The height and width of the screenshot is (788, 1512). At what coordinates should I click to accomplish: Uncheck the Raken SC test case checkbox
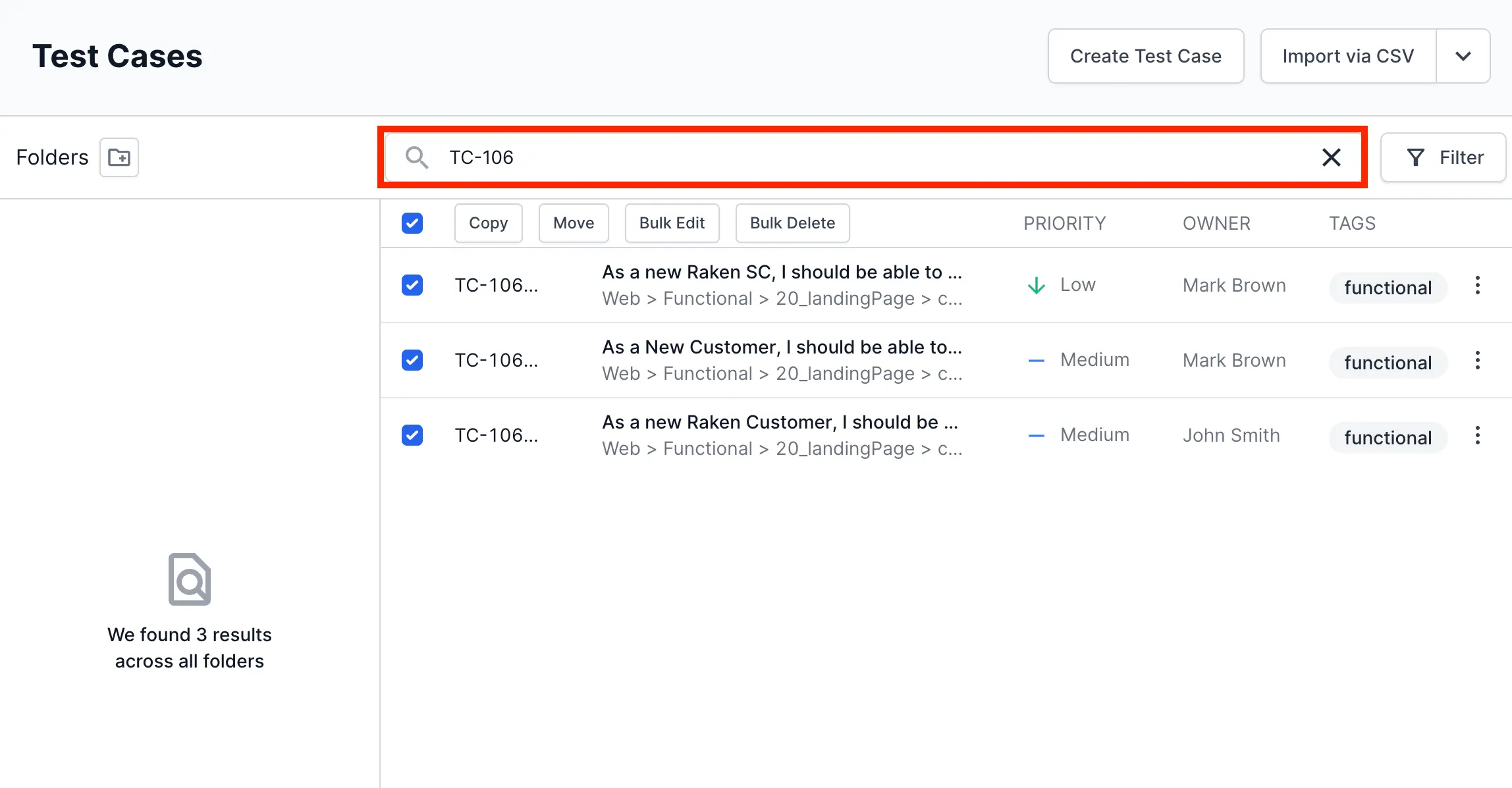pyautogui.click(x=412, y=285)
